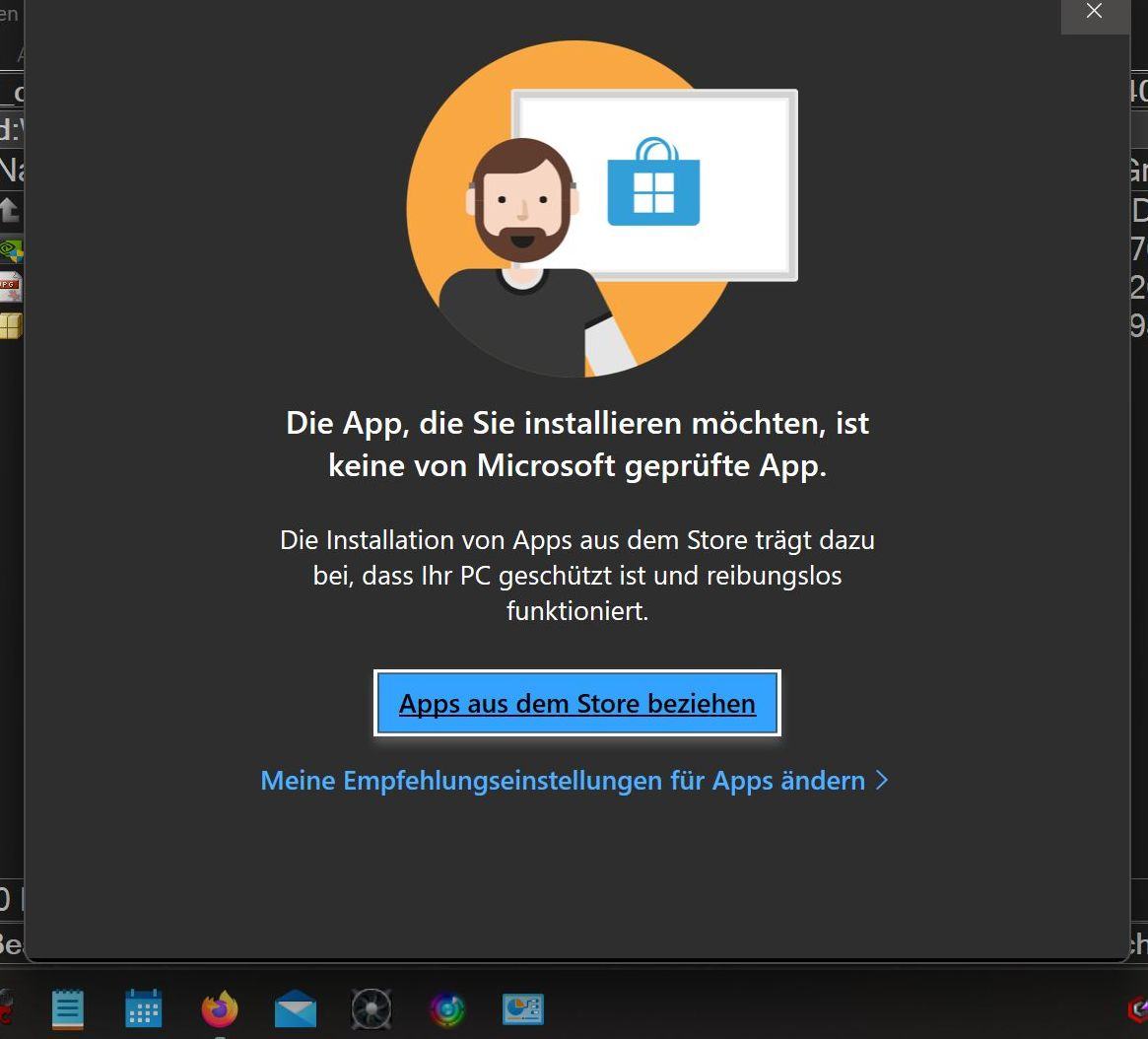
Task: Close the Microsoft app warning dialog
Action: point(1095,12)
